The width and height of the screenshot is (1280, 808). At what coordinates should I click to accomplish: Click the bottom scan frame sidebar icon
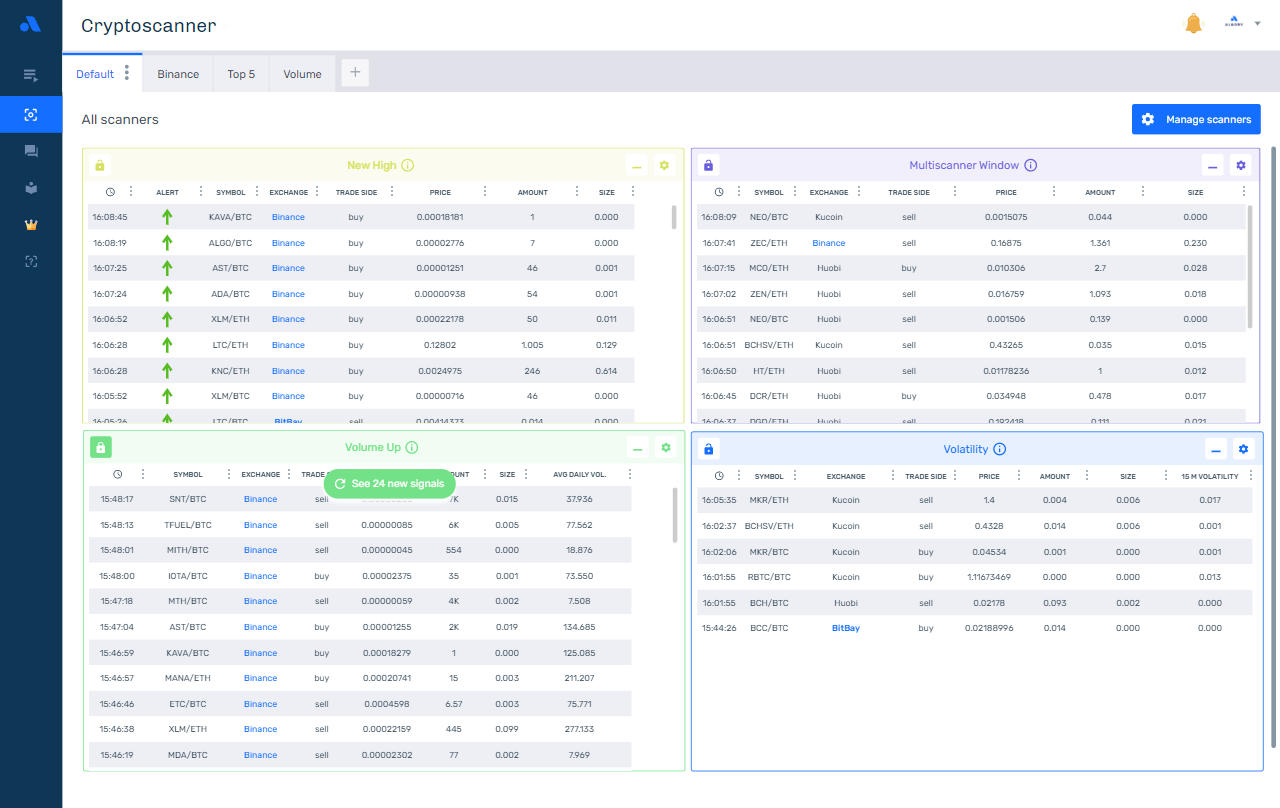coord(31,261)
